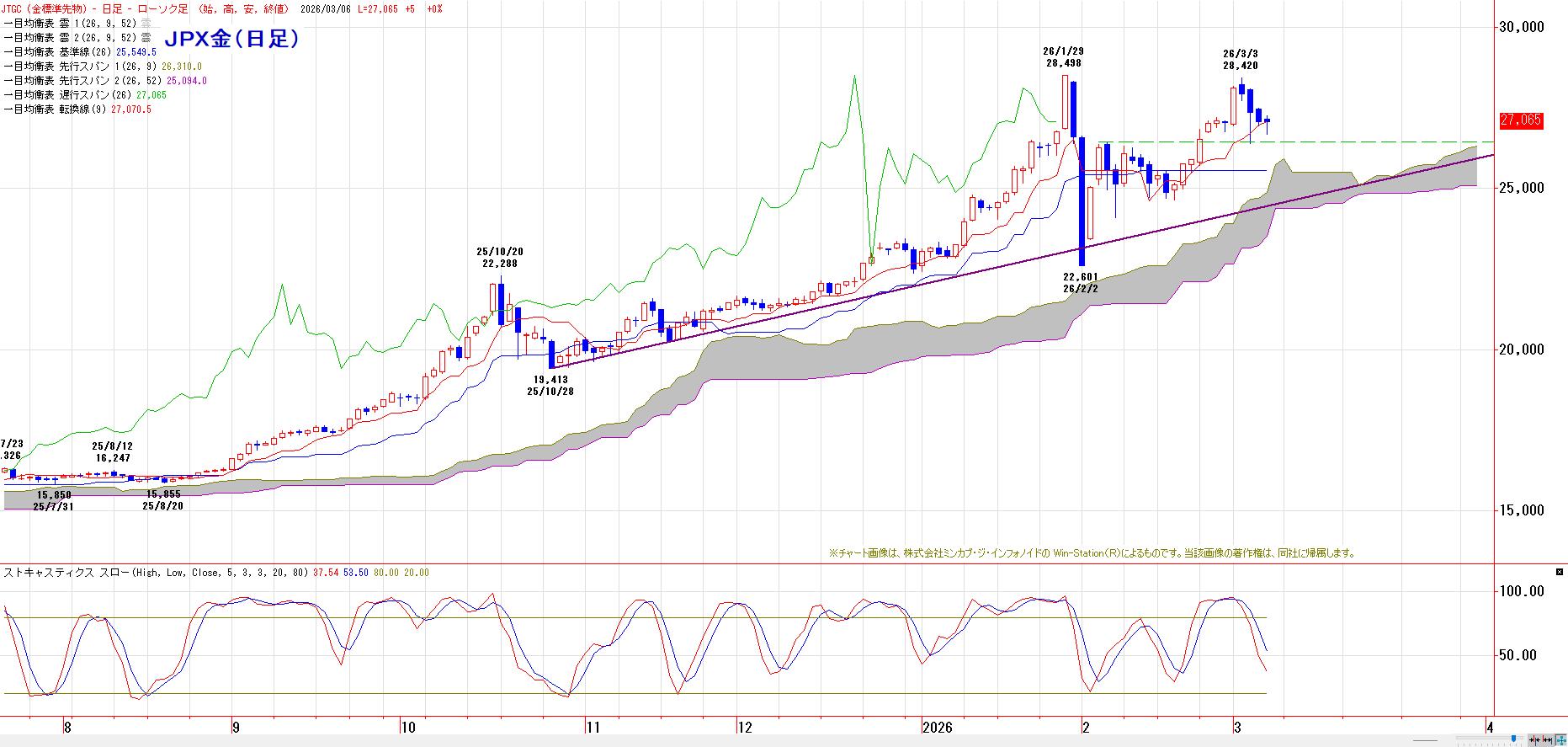
Task: Select the 転換線(9) legend entry
Action: [x=77, y=109]
